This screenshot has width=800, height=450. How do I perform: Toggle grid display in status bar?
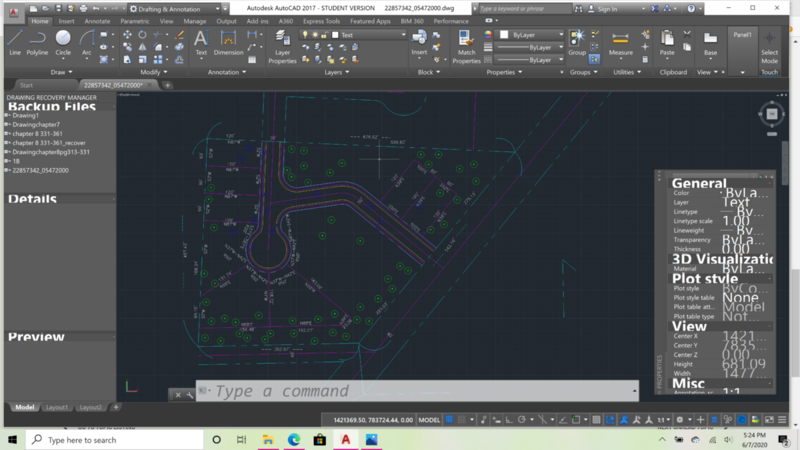451,420
